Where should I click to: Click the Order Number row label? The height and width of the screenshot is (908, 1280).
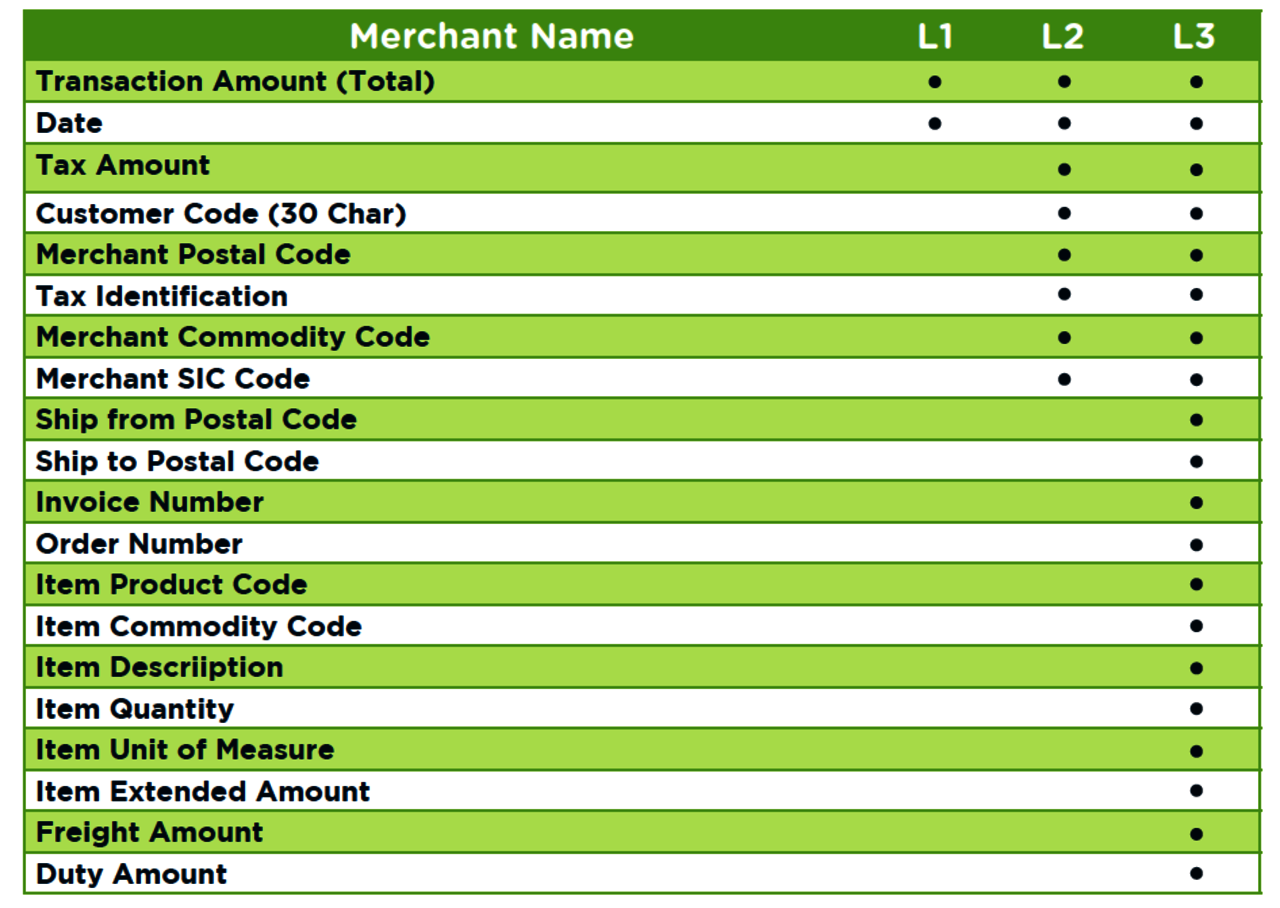139,545
